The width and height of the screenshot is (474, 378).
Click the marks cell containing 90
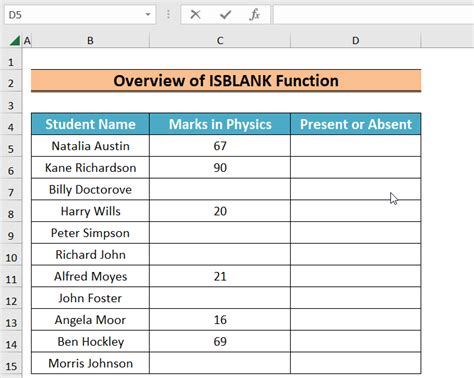tap(220, 167)
